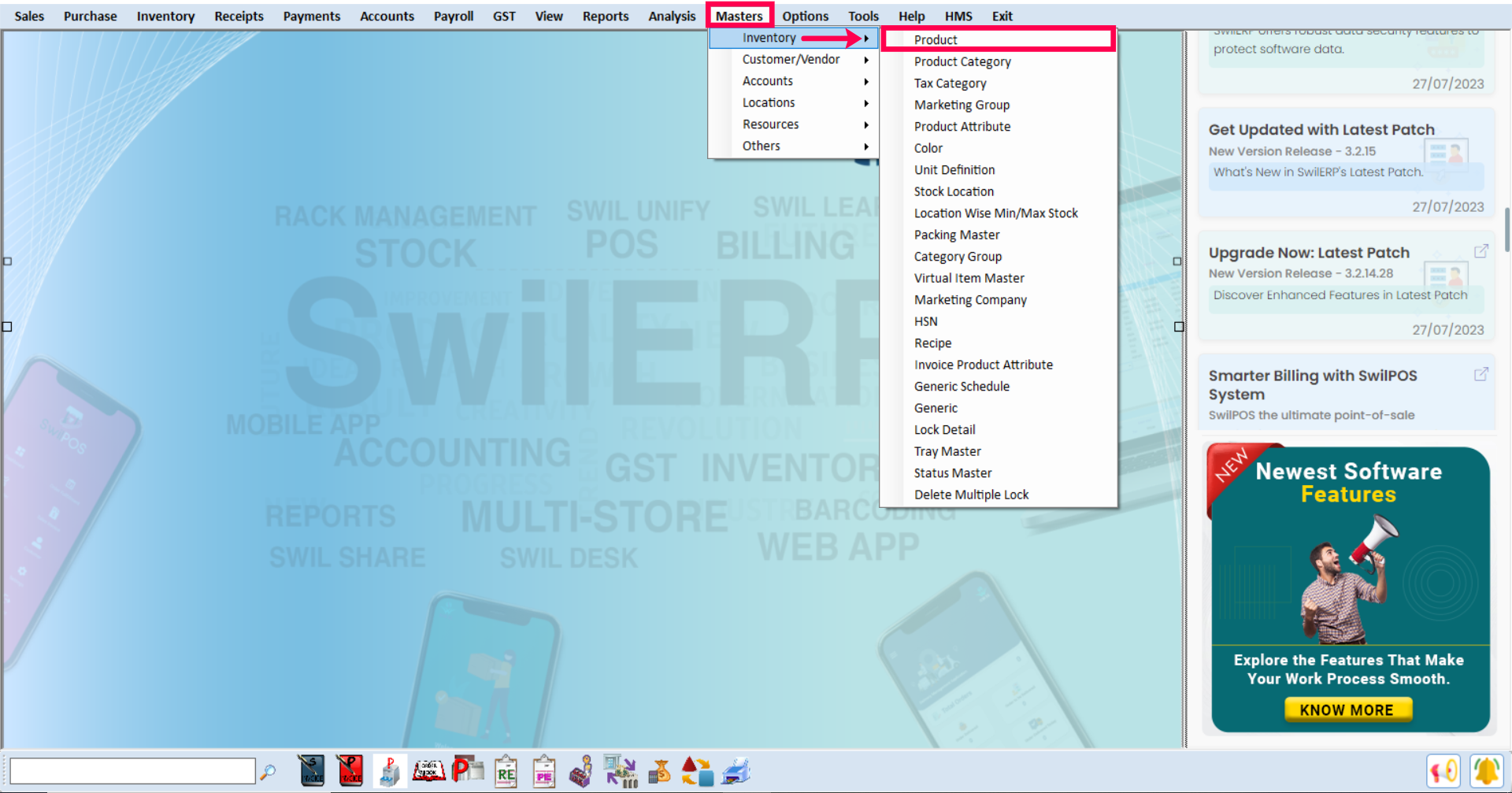Click the Newest Software Features banner
The width and height of the screenshot is (1512, 793).
1350,589
